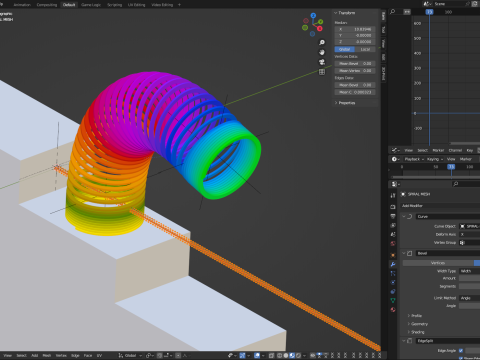Toggle viewport overlays button in footer

pyautogui.click(x=257, y=355)
